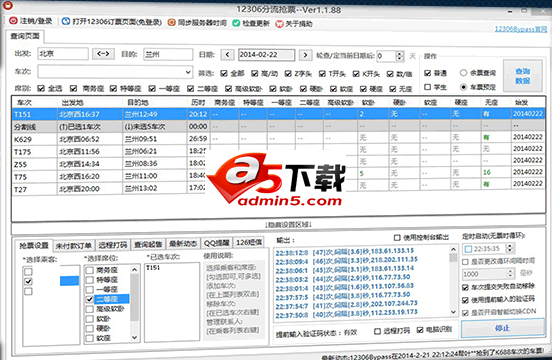Click 关于捐助 toolbar item

294,24
